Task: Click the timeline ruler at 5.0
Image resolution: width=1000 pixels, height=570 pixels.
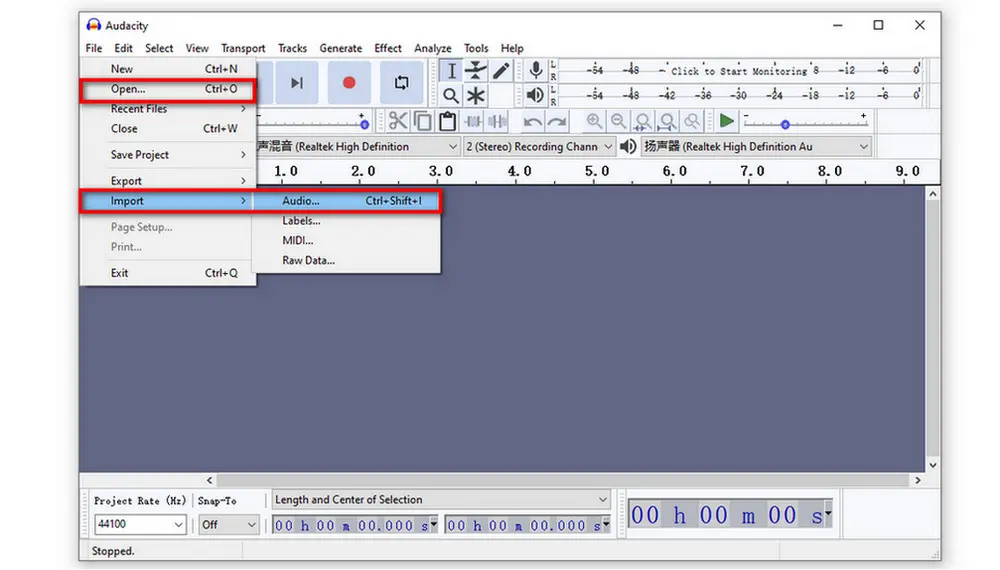Action: [x=597, y=171]
